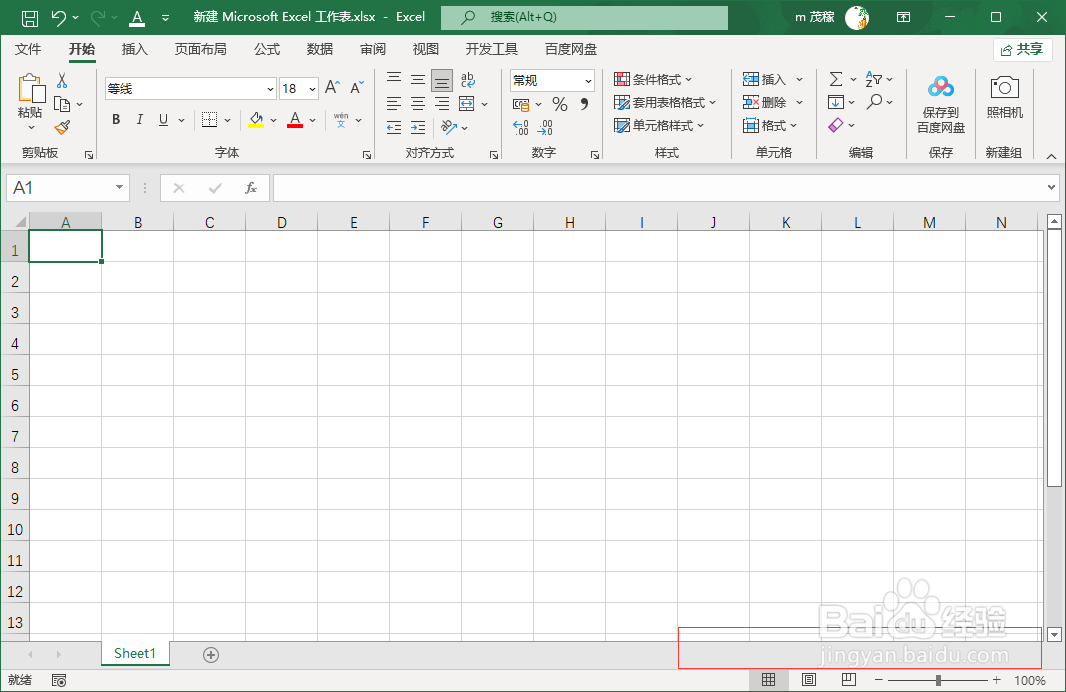This screenshot has height=692, width=1066.
Task: Click the Cut scissors icon
Action: tap(62, 80)
